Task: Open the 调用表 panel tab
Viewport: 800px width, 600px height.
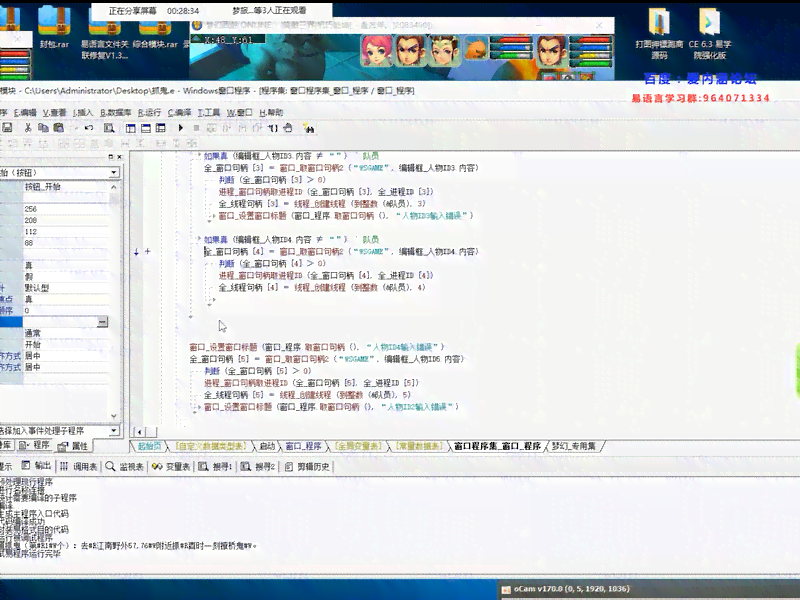Action: click(79, 466)
